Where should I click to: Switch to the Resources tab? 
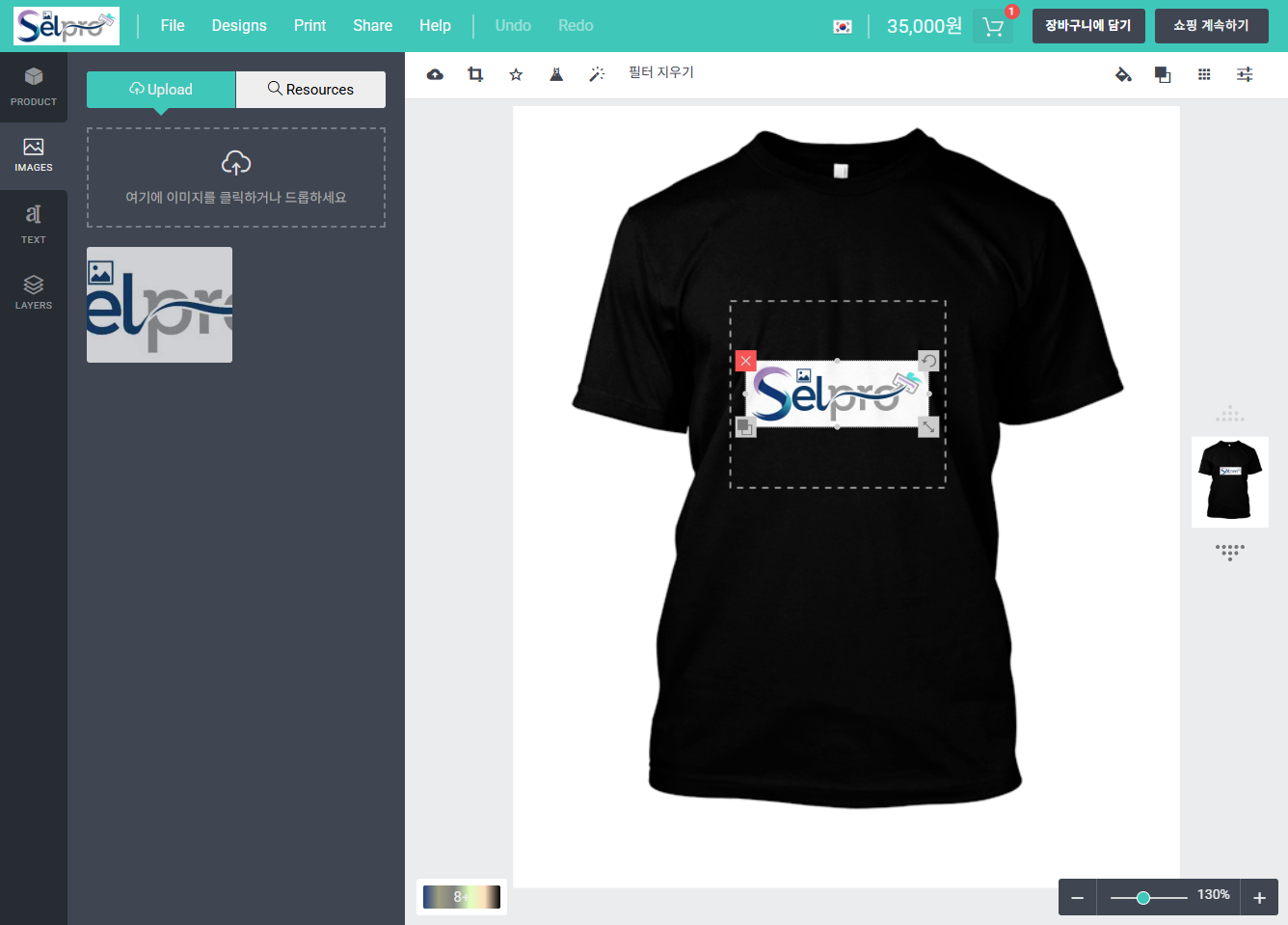(310, 90)
